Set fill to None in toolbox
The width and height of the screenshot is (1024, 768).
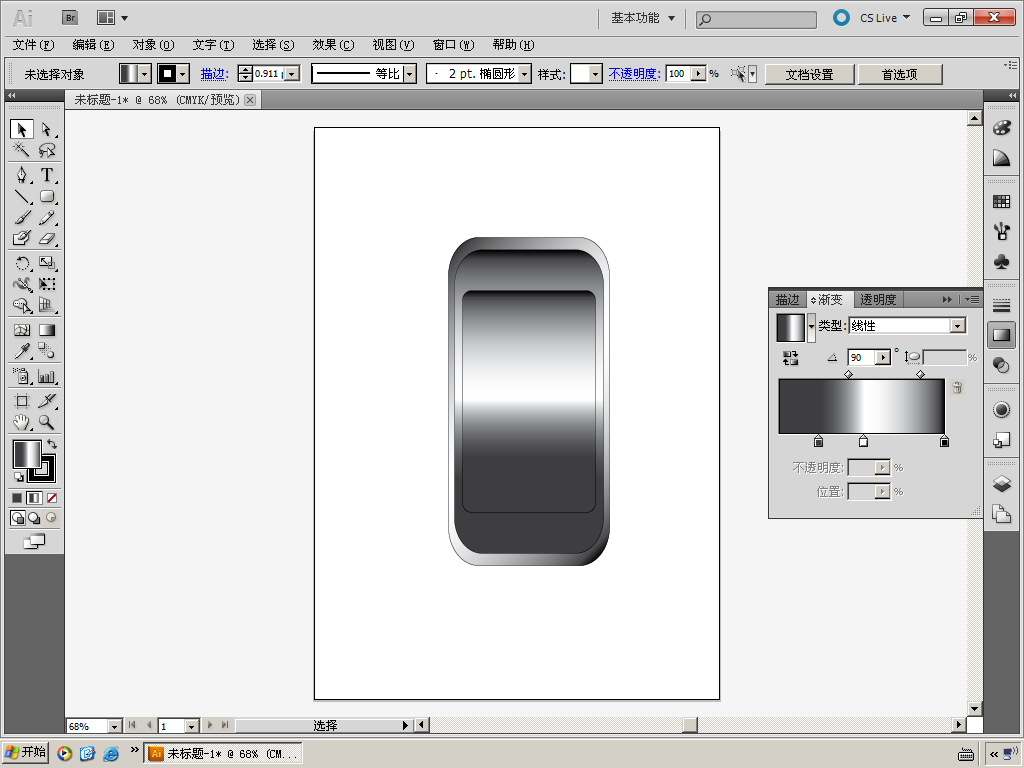(52, 497)
